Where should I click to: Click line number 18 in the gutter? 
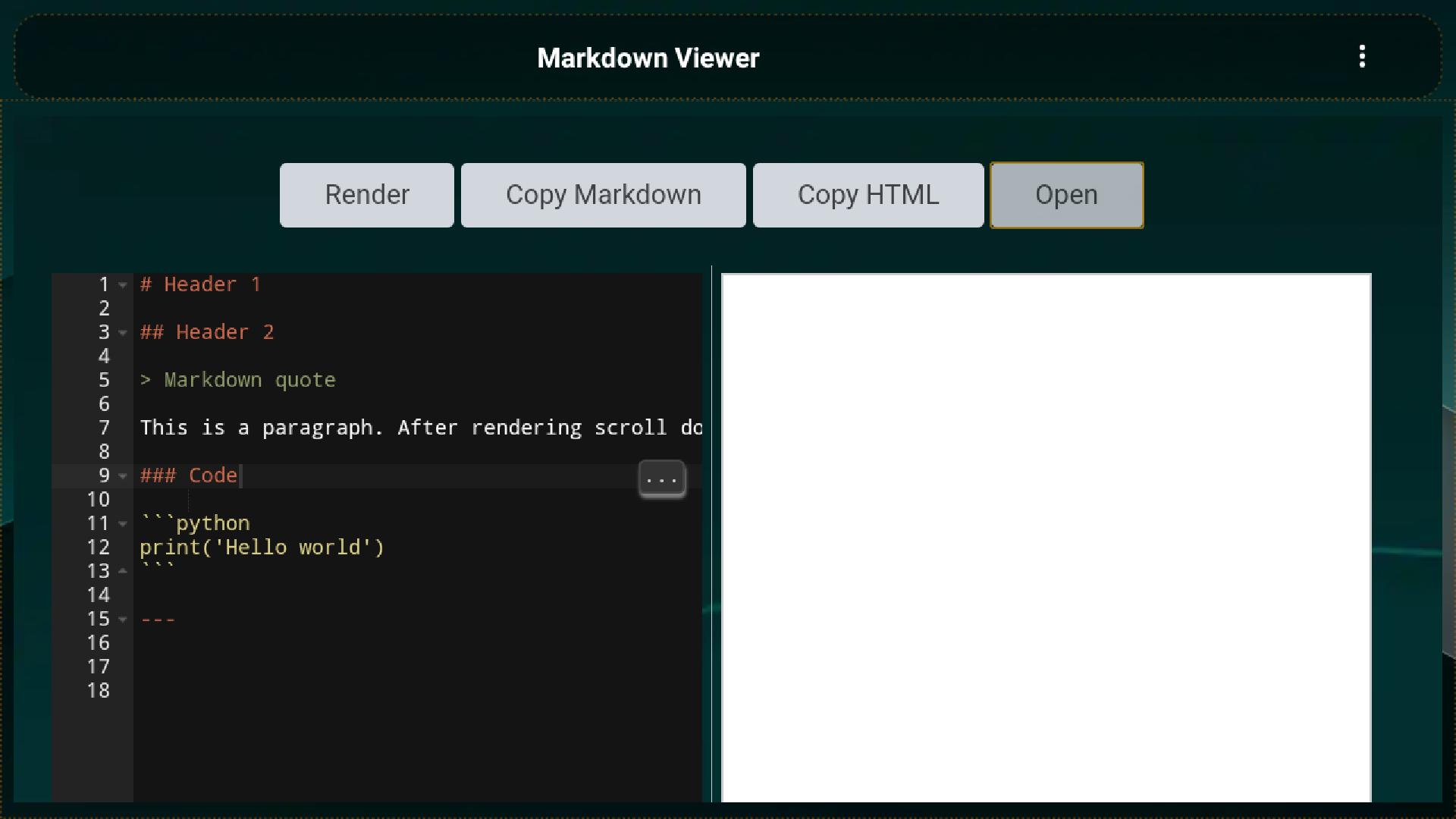click(98, 691)
